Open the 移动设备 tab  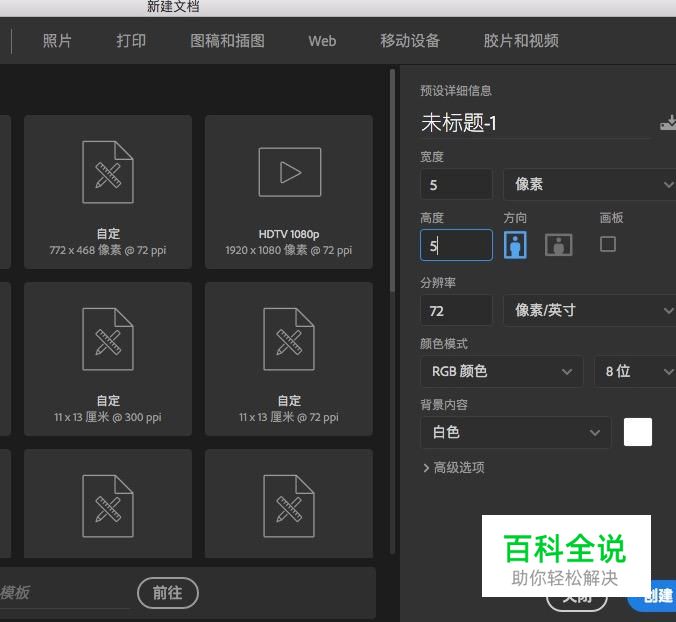tap(410, 41)
